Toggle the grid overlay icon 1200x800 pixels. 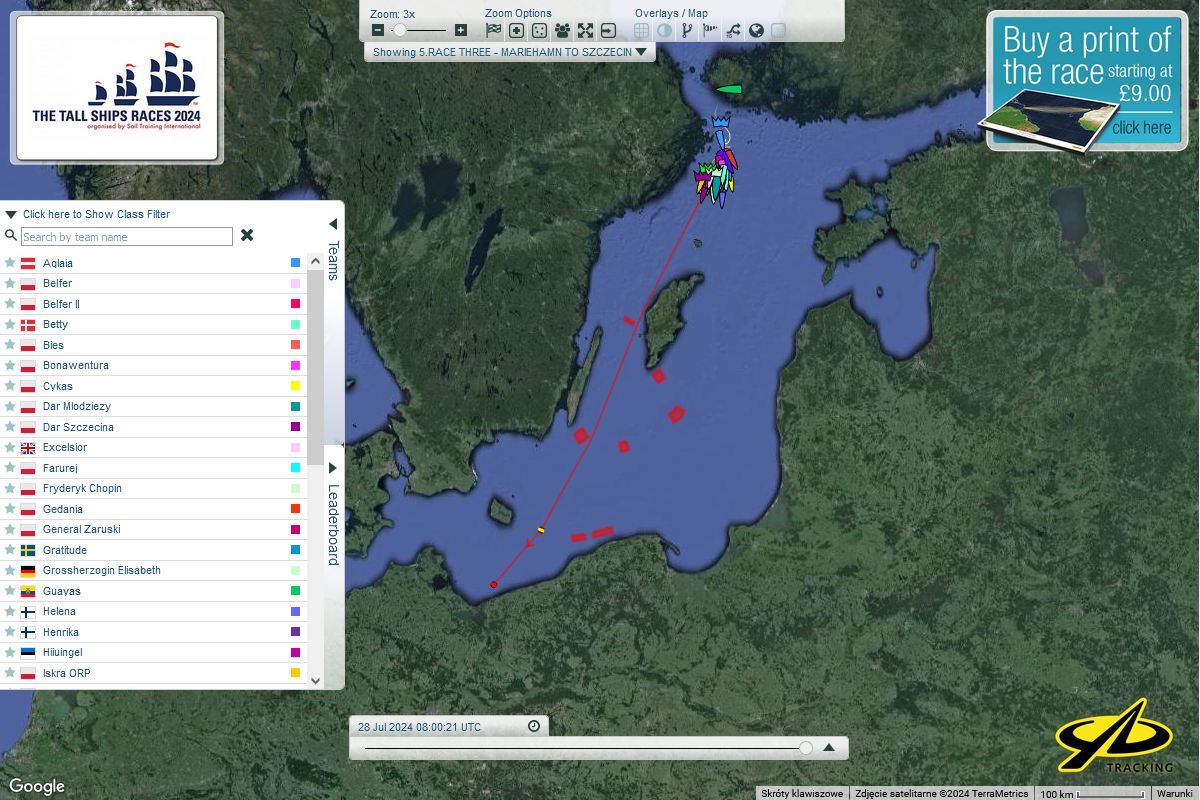642,31
